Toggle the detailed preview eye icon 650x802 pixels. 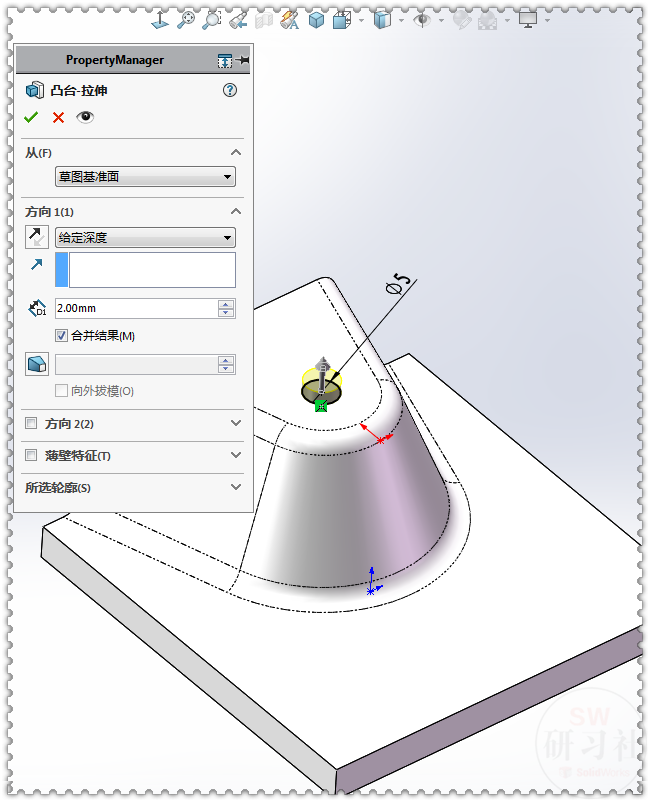coord(85,117)
